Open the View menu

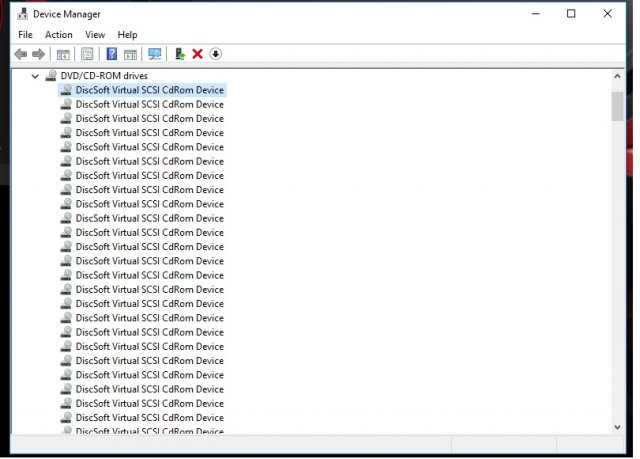95,35
